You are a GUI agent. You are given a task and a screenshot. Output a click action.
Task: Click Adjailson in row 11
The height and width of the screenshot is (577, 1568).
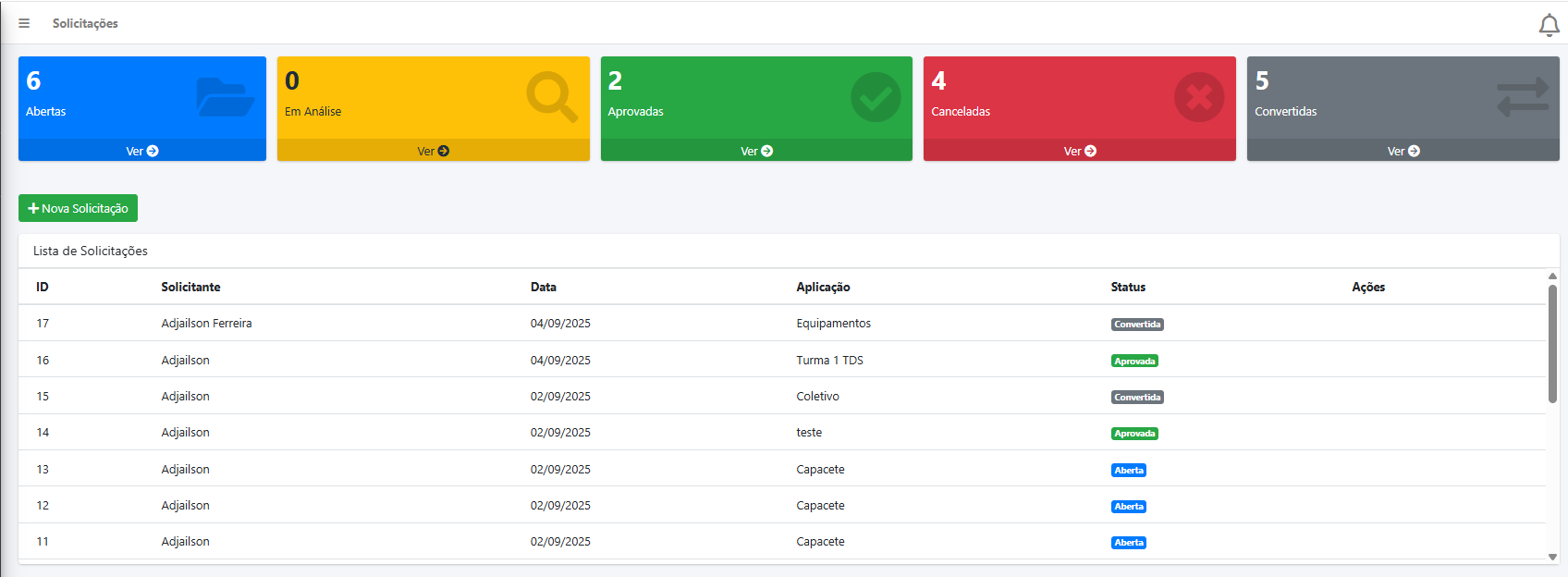click(x=185, y=541)
